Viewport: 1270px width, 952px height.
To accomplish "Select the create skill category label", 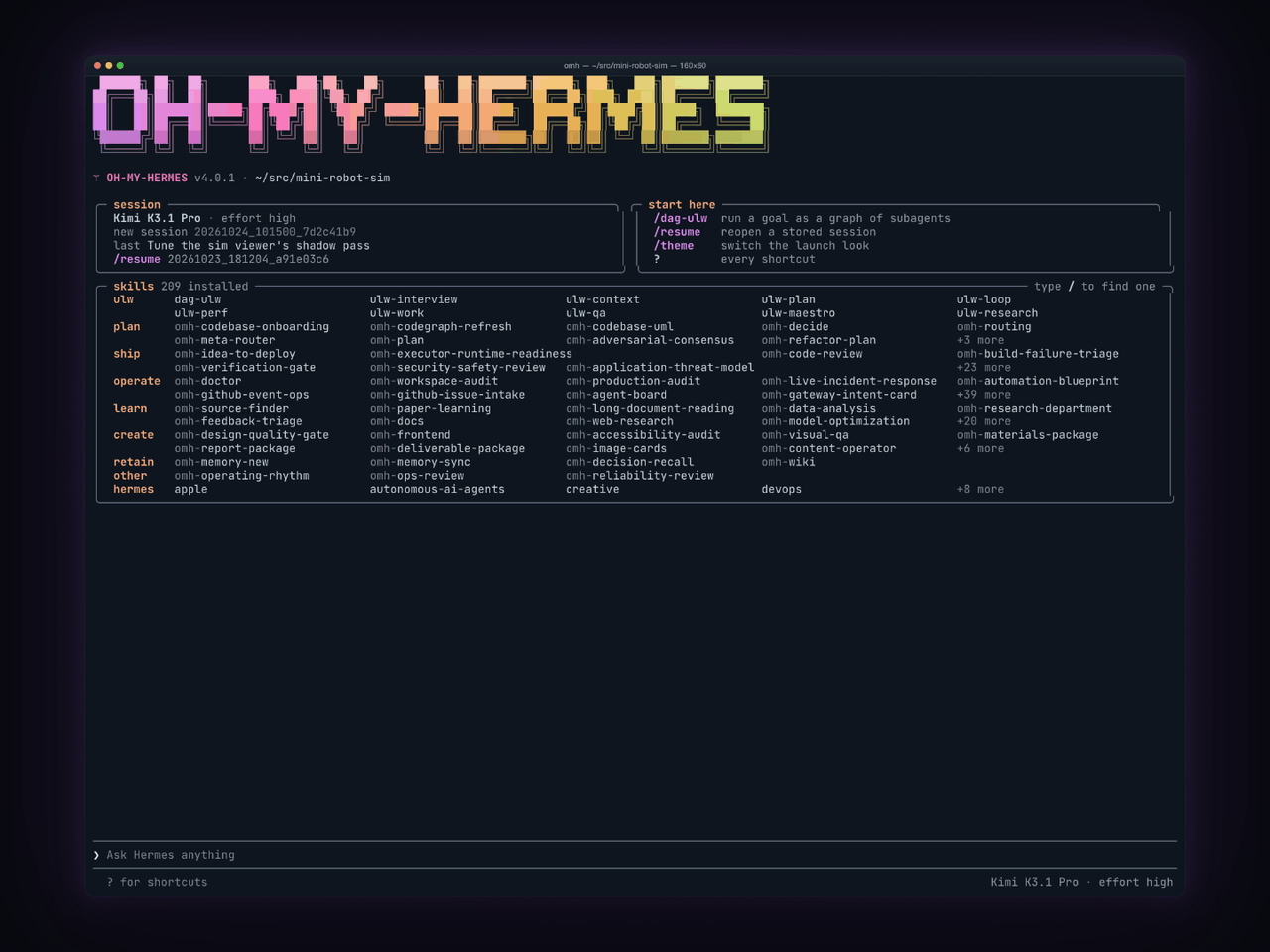I will click(x=133, y=435).
